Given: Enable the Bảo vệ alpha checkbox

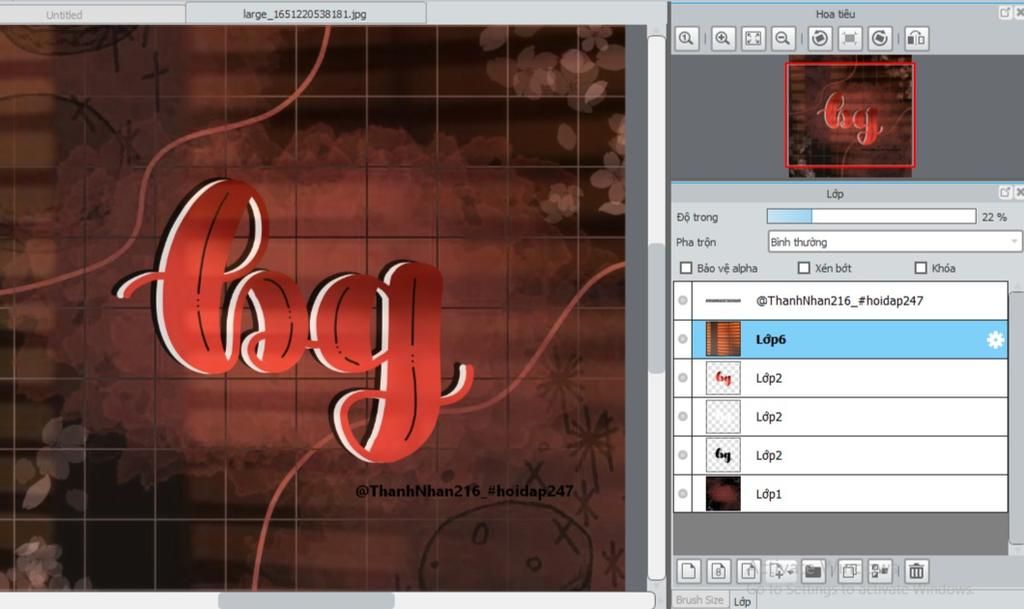Looking at the screenshot, I should tap(686, 268).
